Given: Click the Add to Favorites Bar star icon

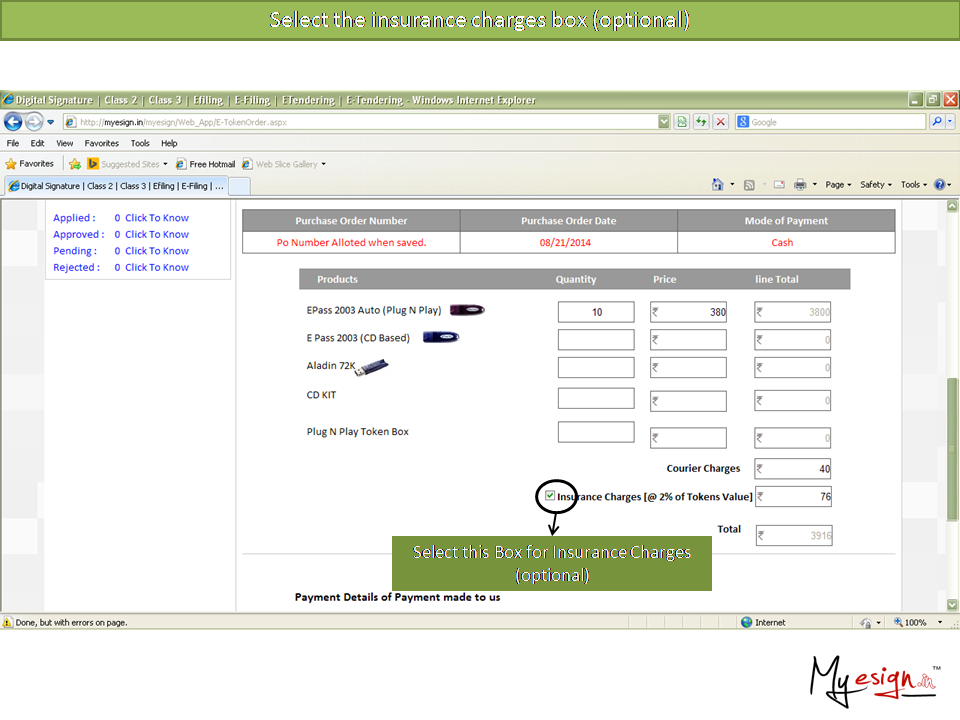Looking at the screenshot, I should (75, 164).
